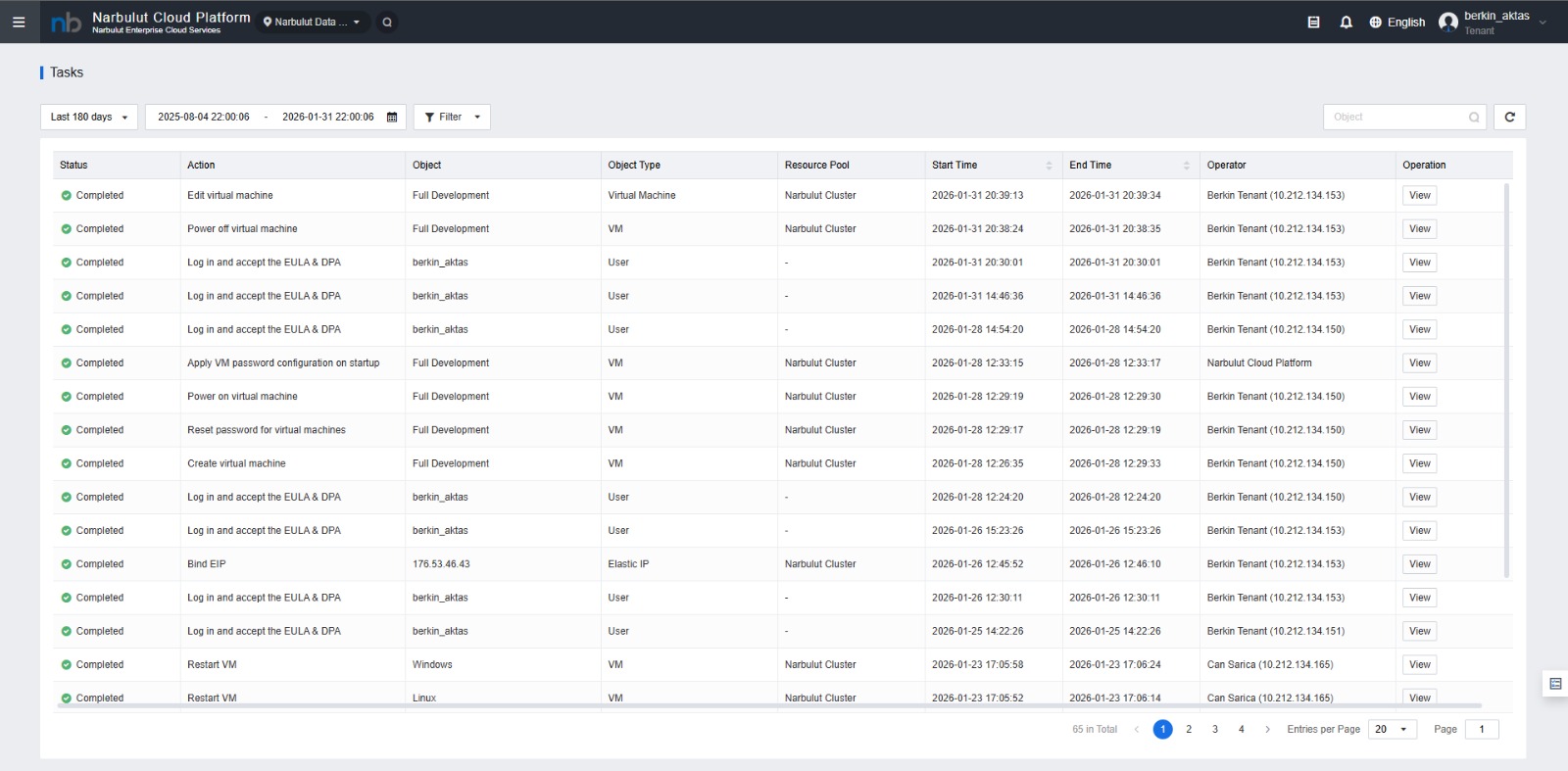Click the Narbulut logo icon
This screenshot has height=771, width=1568.
point(66,22)
